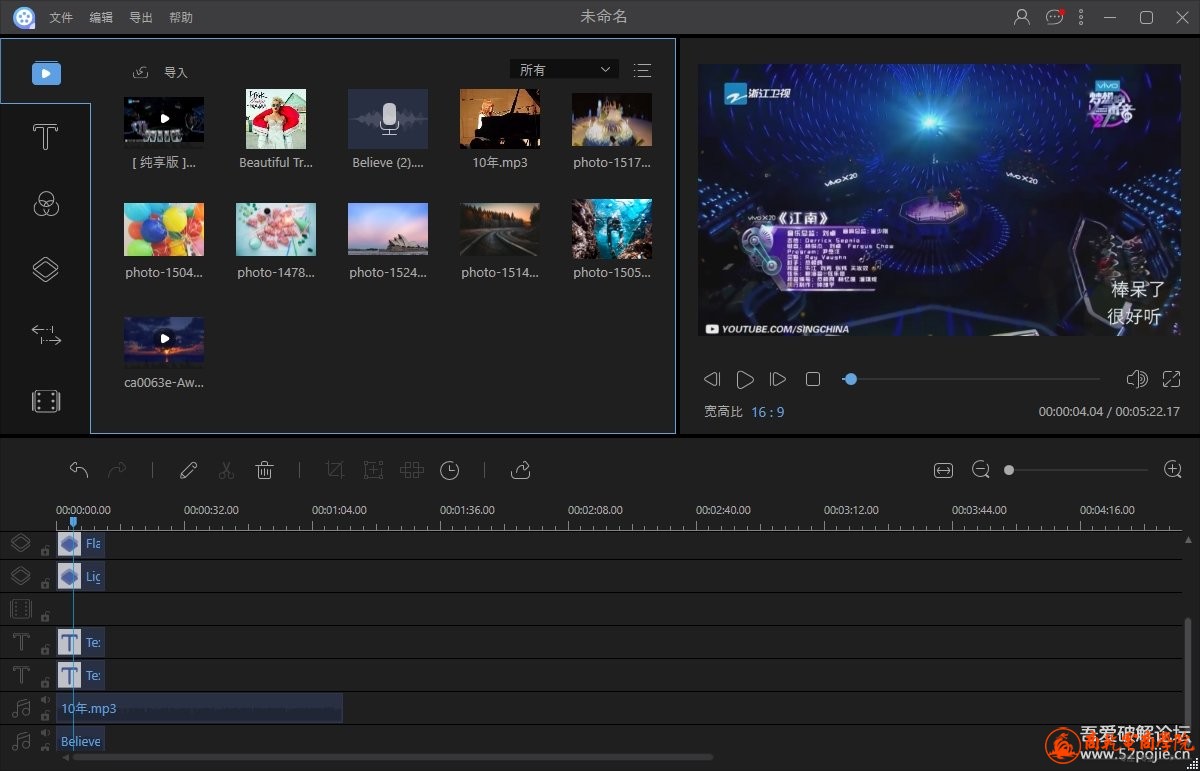Screen dimensions: 1200x771
Task: Open the 文件 menu
Action: [x=61, y=17]
